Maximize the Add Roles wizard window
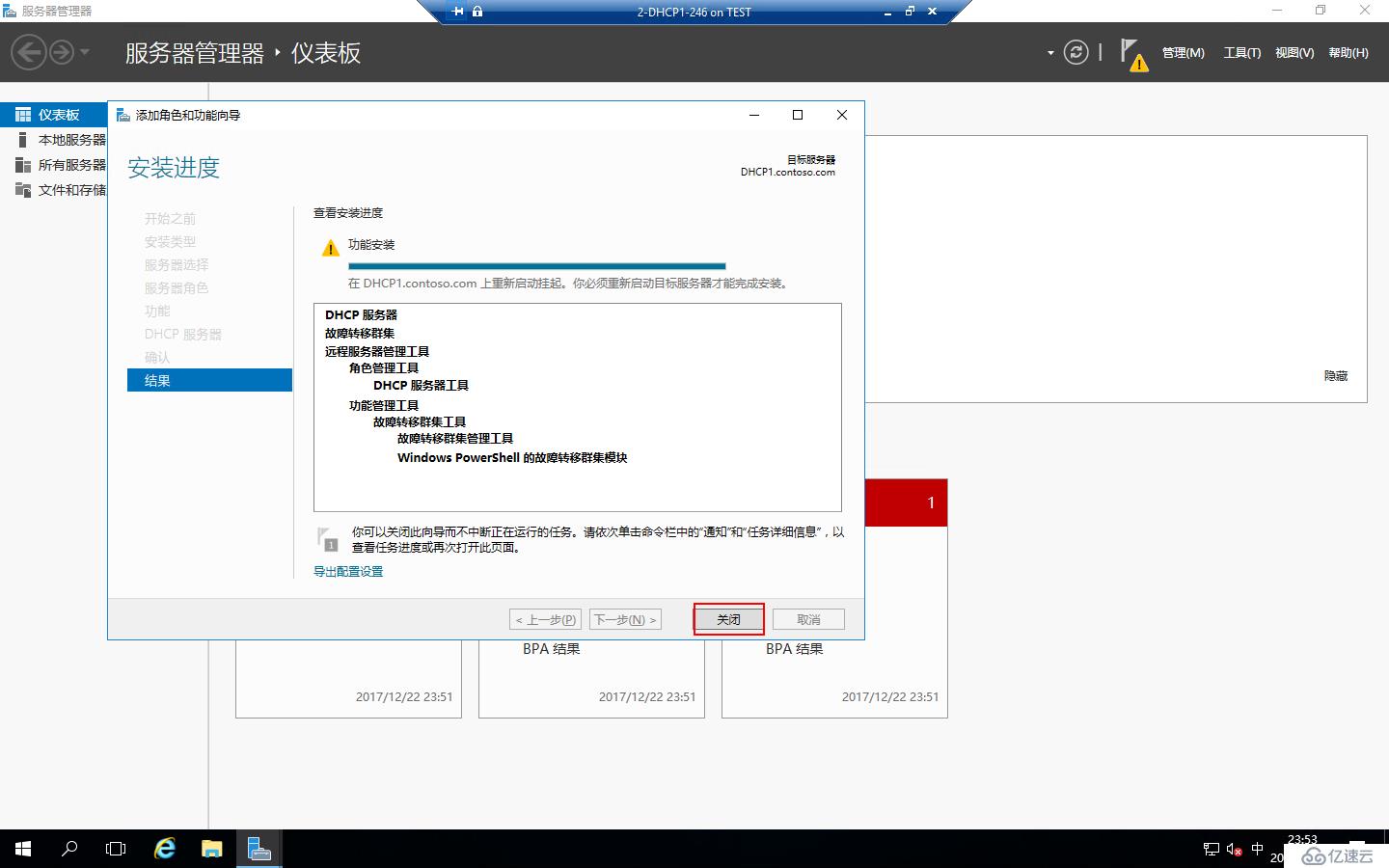This screenshot has height=868, width=1389. click(x=798, y=115)
